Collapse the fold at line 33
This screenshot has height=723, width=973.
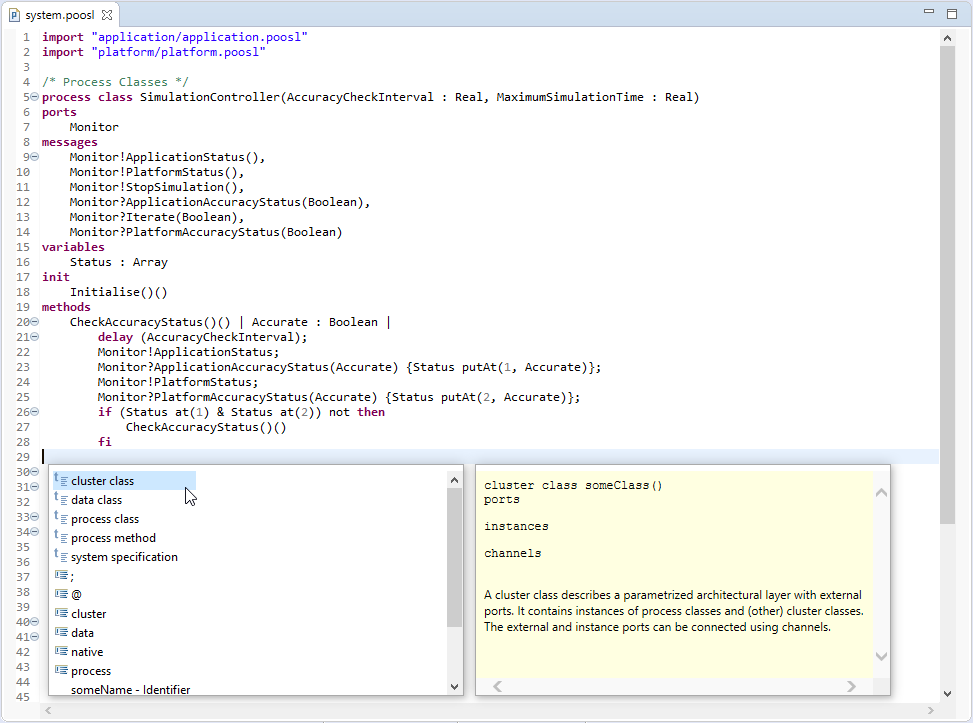[35, 516]
